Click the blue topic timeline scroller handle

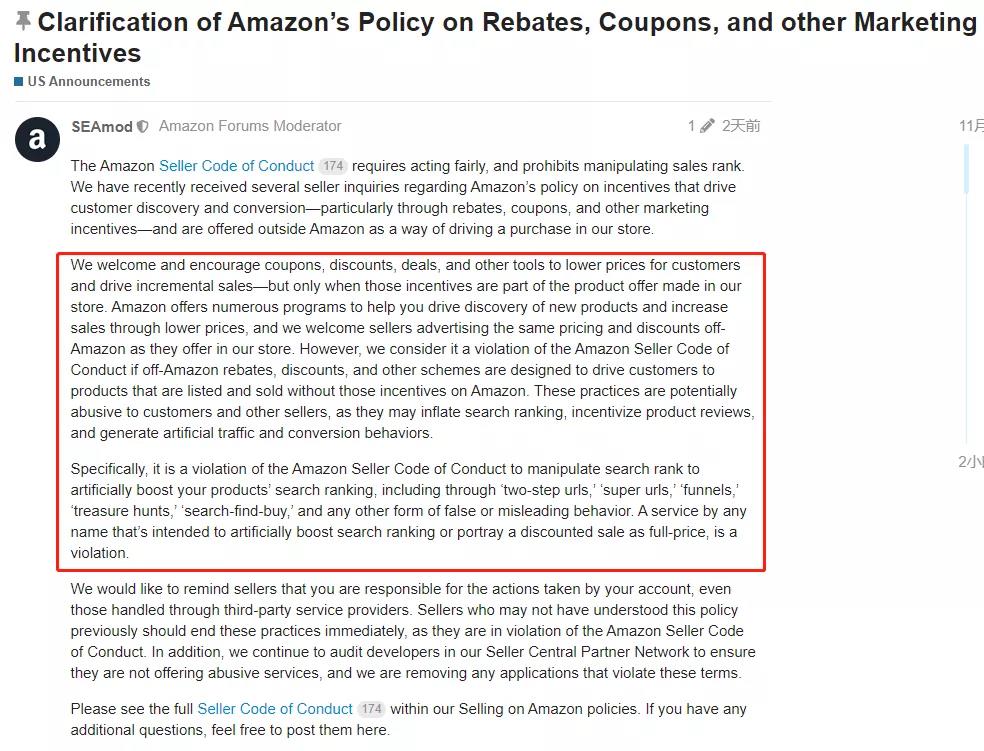tap(966, 168)
